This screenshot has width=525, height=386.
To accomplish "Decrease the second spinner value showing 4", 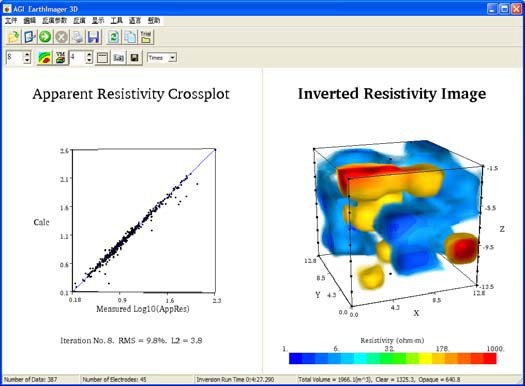I will pyautogui.click(x=89, y=61).
